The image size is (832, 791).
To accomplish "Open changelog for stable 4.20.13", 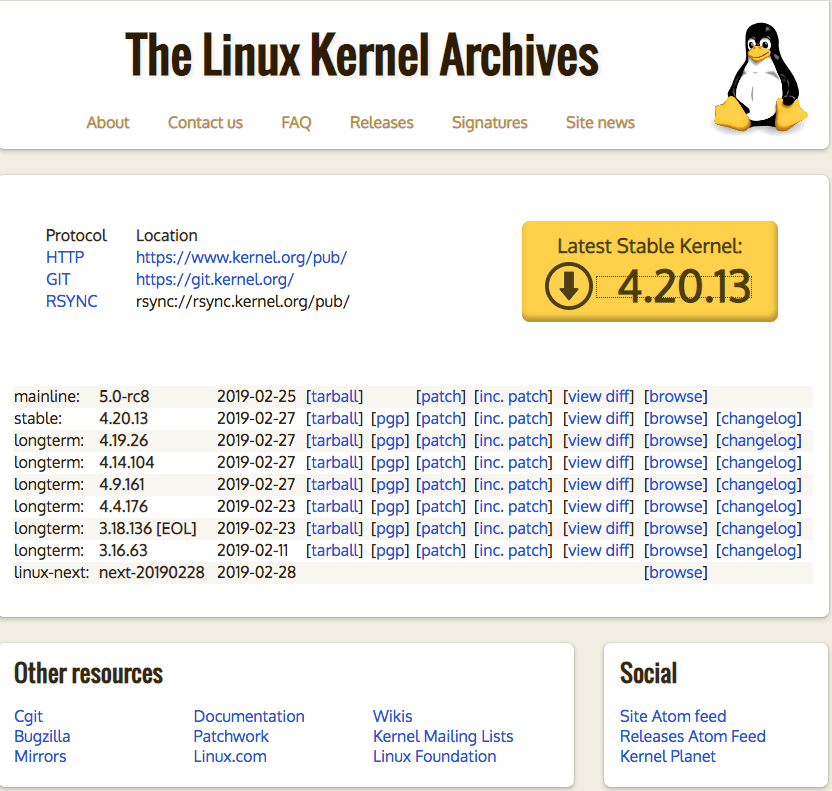I will (759, 419).
